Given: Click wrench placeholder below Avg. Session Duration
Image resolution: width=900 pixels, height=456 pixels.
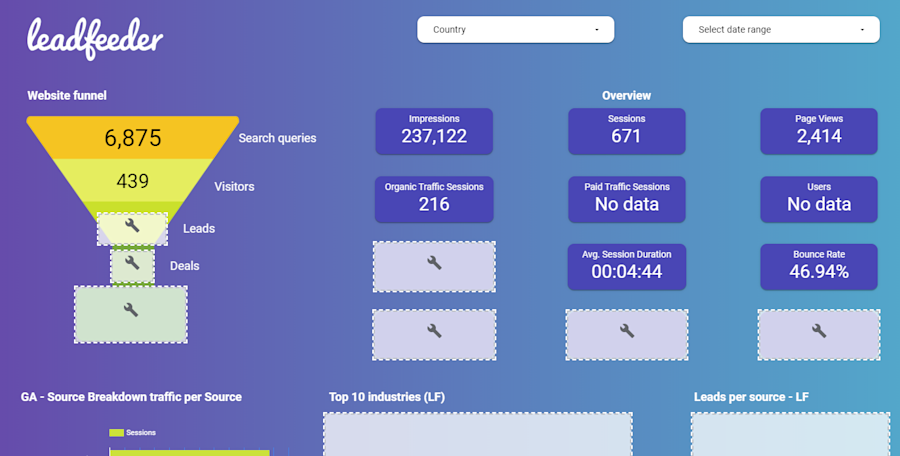Looking at the screenshot, I should coord(627,335).
